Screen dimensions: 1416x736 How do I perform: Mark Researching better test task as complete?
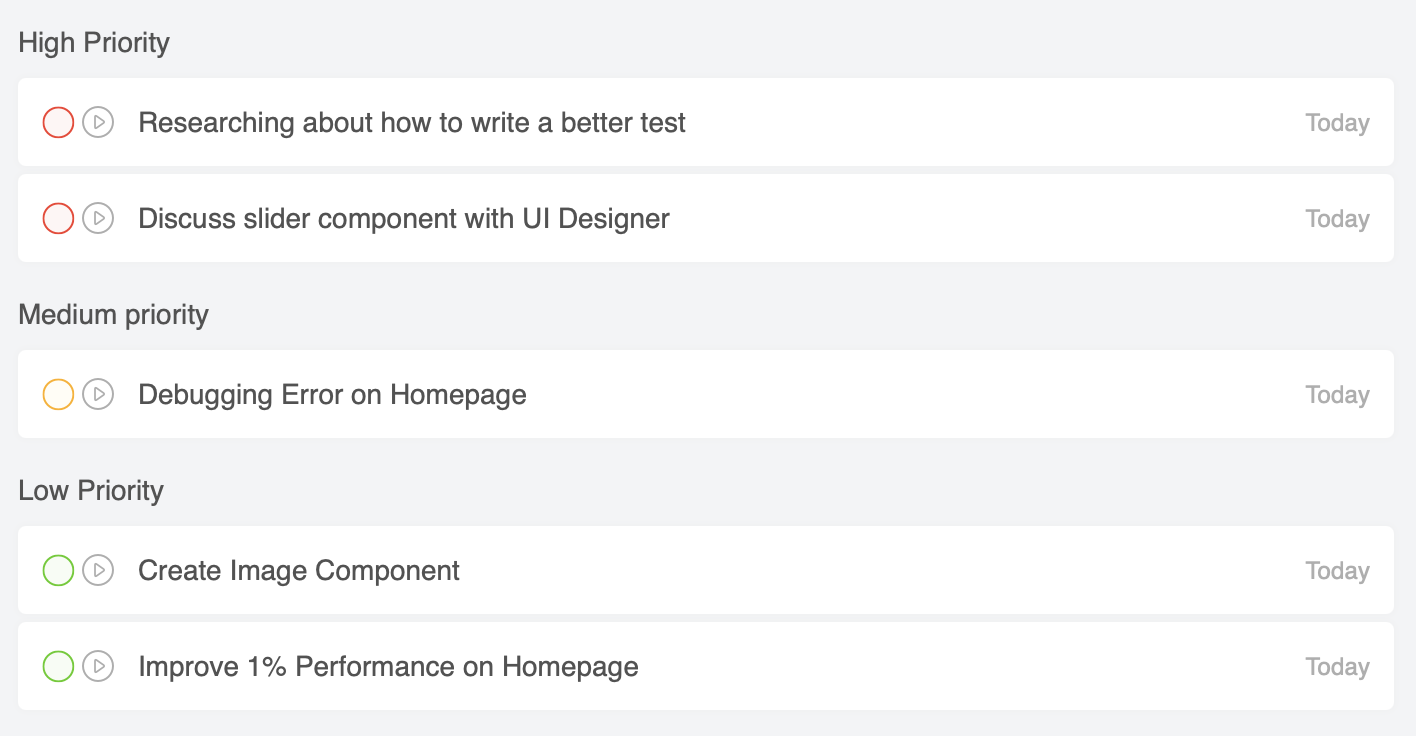58,123
